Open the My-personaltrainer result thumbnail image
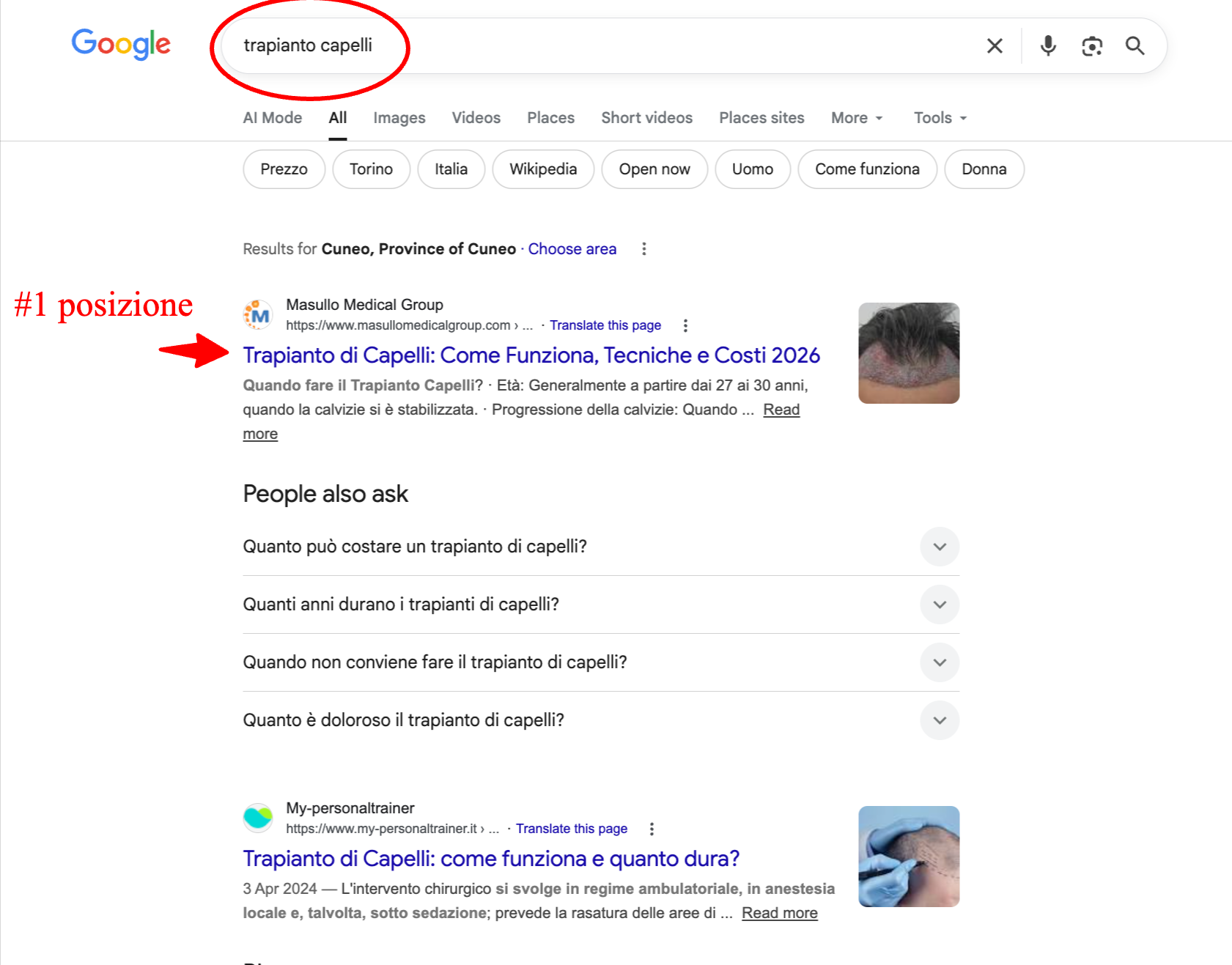This screenshot has height=965, width=1232. click(908, 856)
